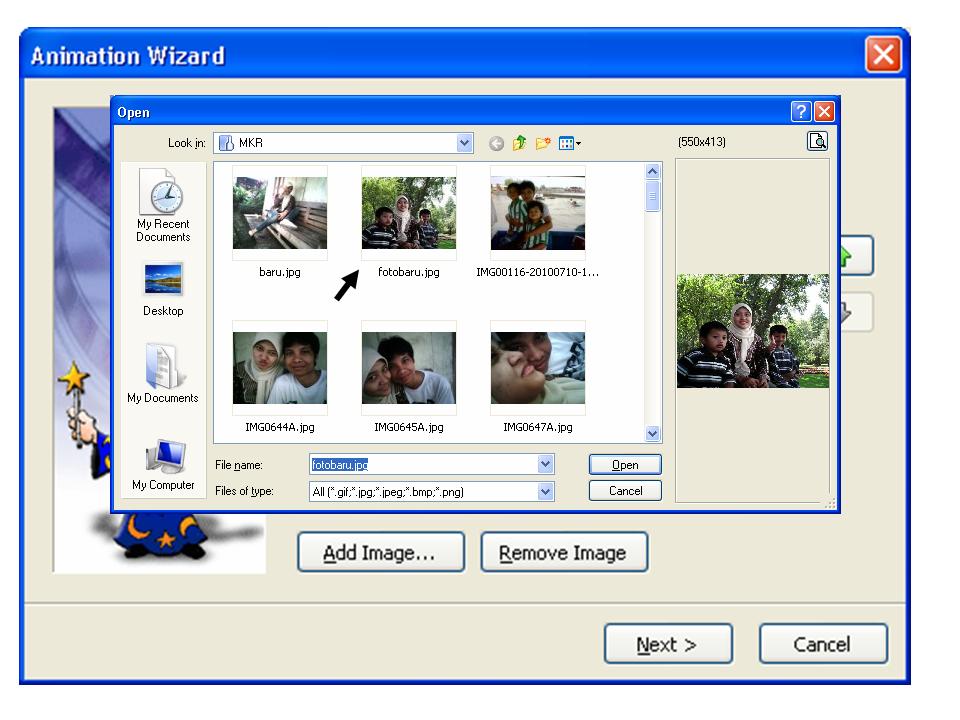Click the preview image of fotobaru.jpg
This screenshot has height=720, width=960.
[x=753, y=331]
